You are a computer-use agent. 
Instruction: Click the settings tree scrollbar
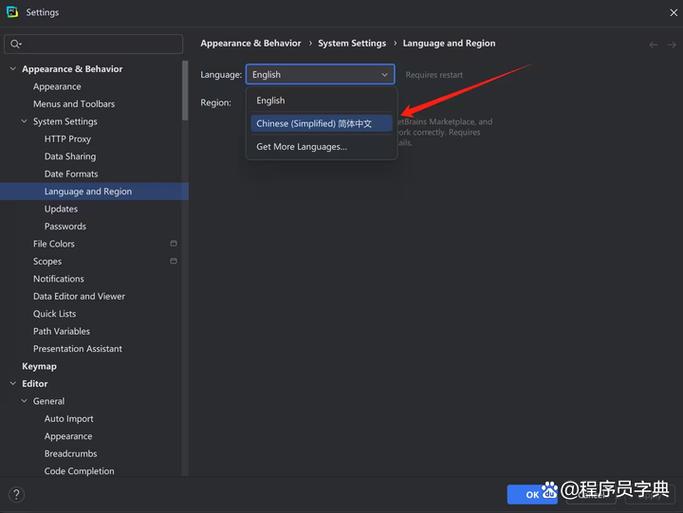pyautogui.click(x=185, y=91)
